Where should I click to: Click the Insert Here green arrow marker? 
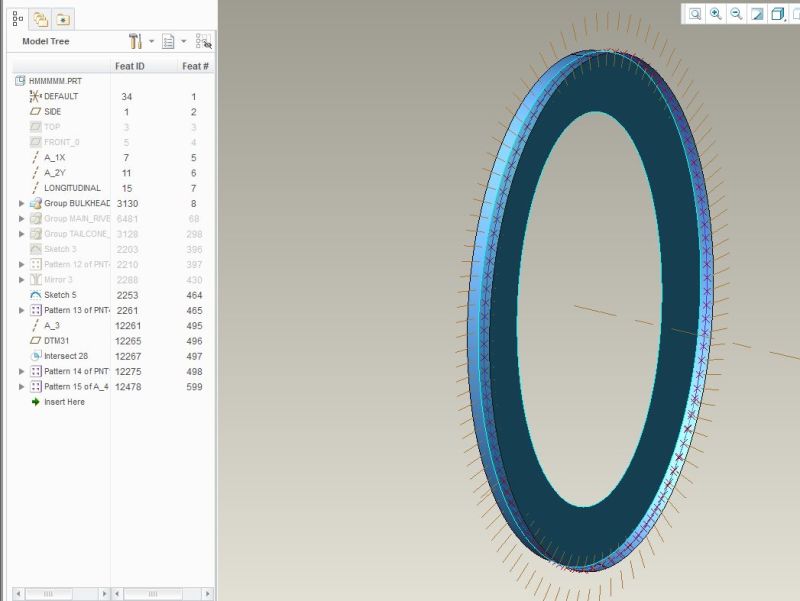(35, 402)
